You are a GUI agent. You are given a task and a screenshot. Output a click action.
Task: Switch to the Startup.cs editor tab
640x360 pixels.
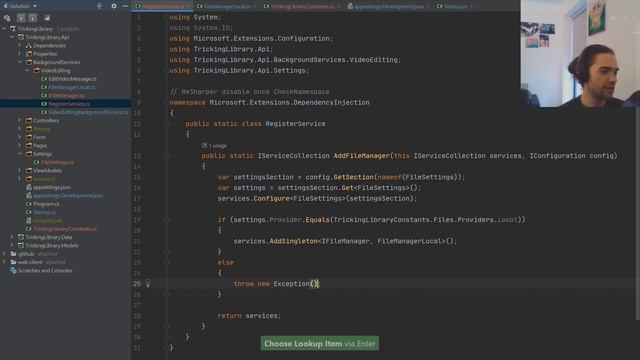tap(455, 6)
